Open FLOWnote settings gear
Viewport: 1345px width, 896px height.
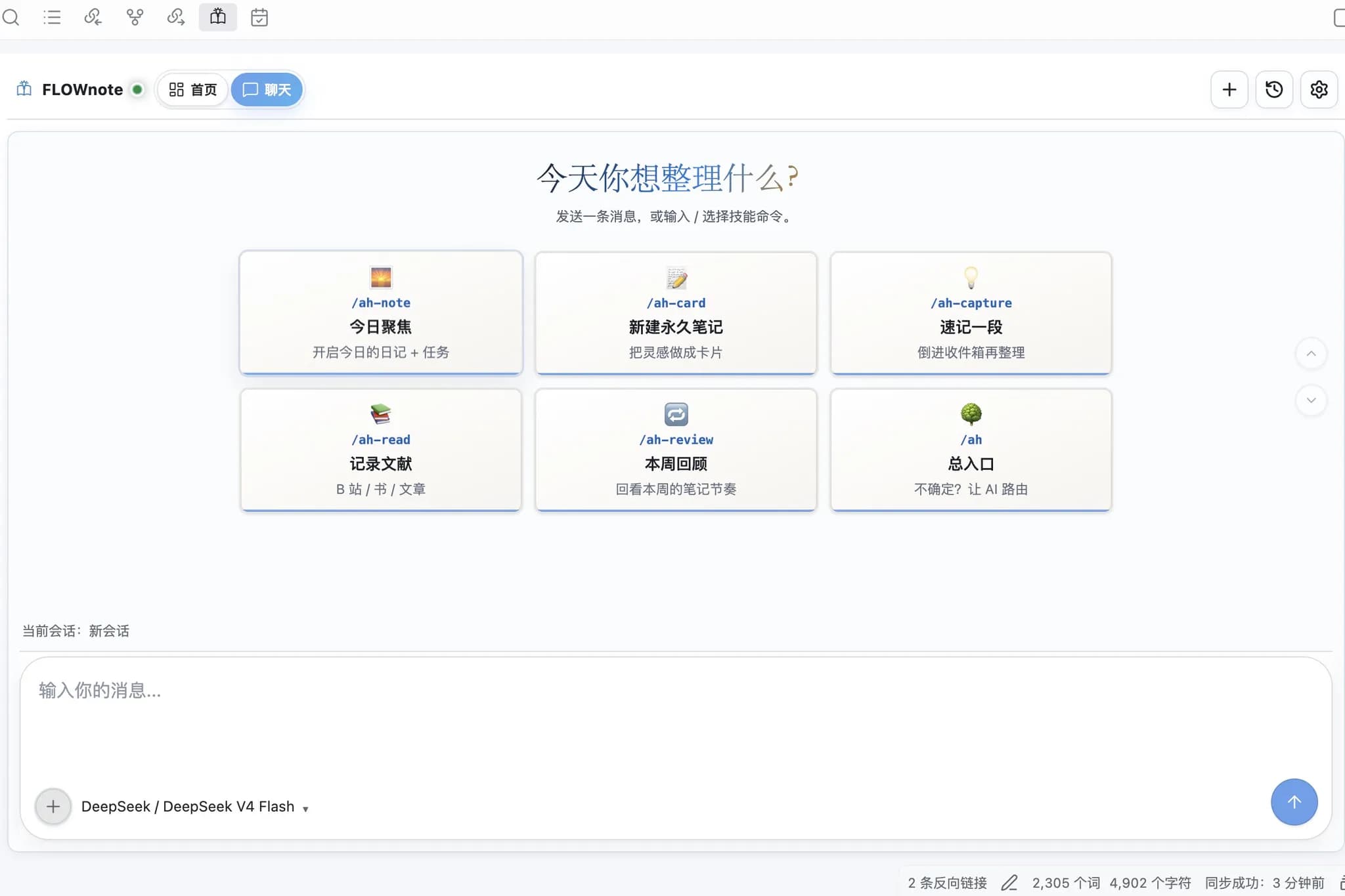click(x=1319, y=89)
